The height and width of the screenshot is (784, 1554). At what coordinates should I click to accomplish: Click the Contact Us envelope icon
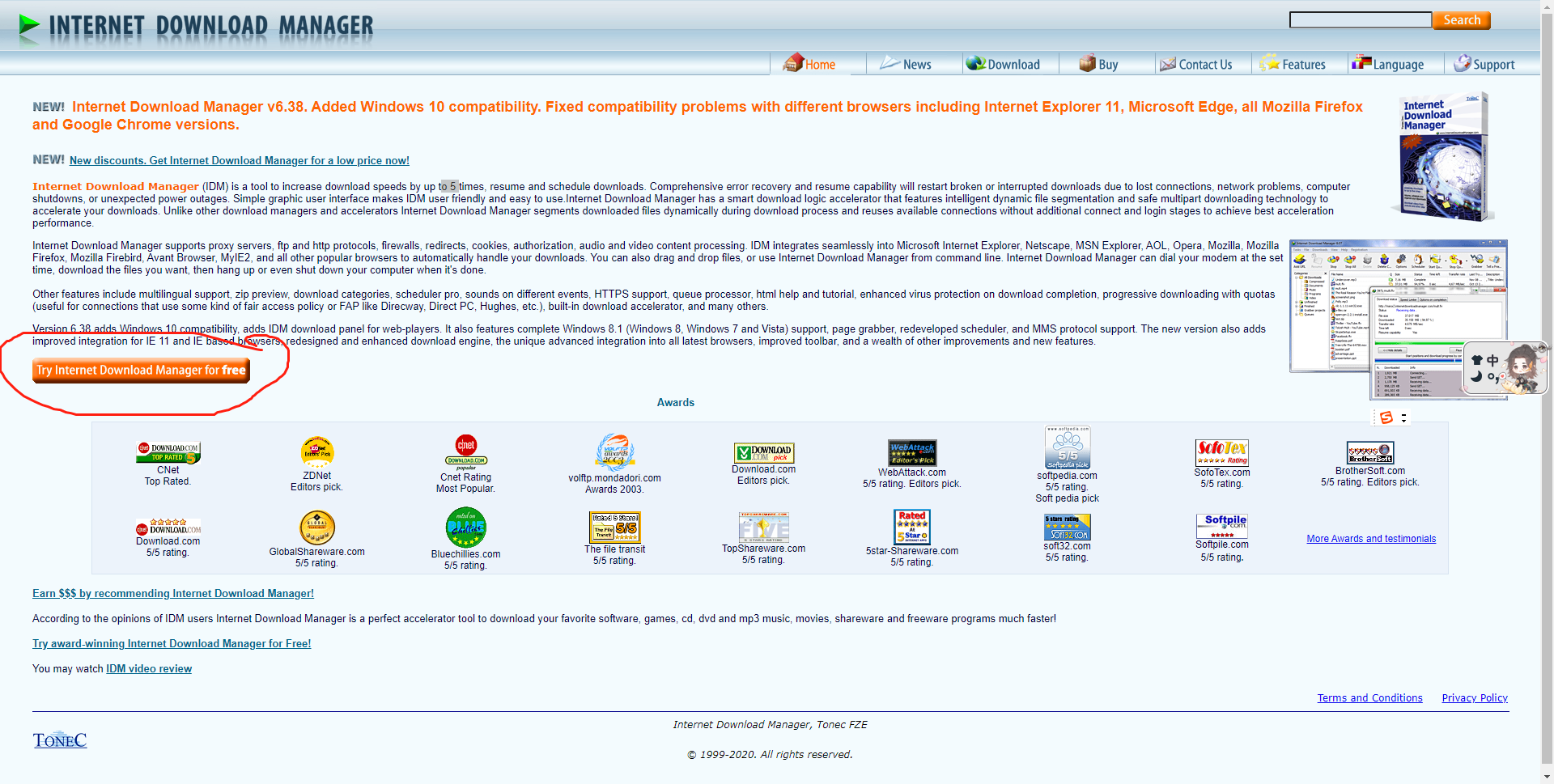point(1167,64)
